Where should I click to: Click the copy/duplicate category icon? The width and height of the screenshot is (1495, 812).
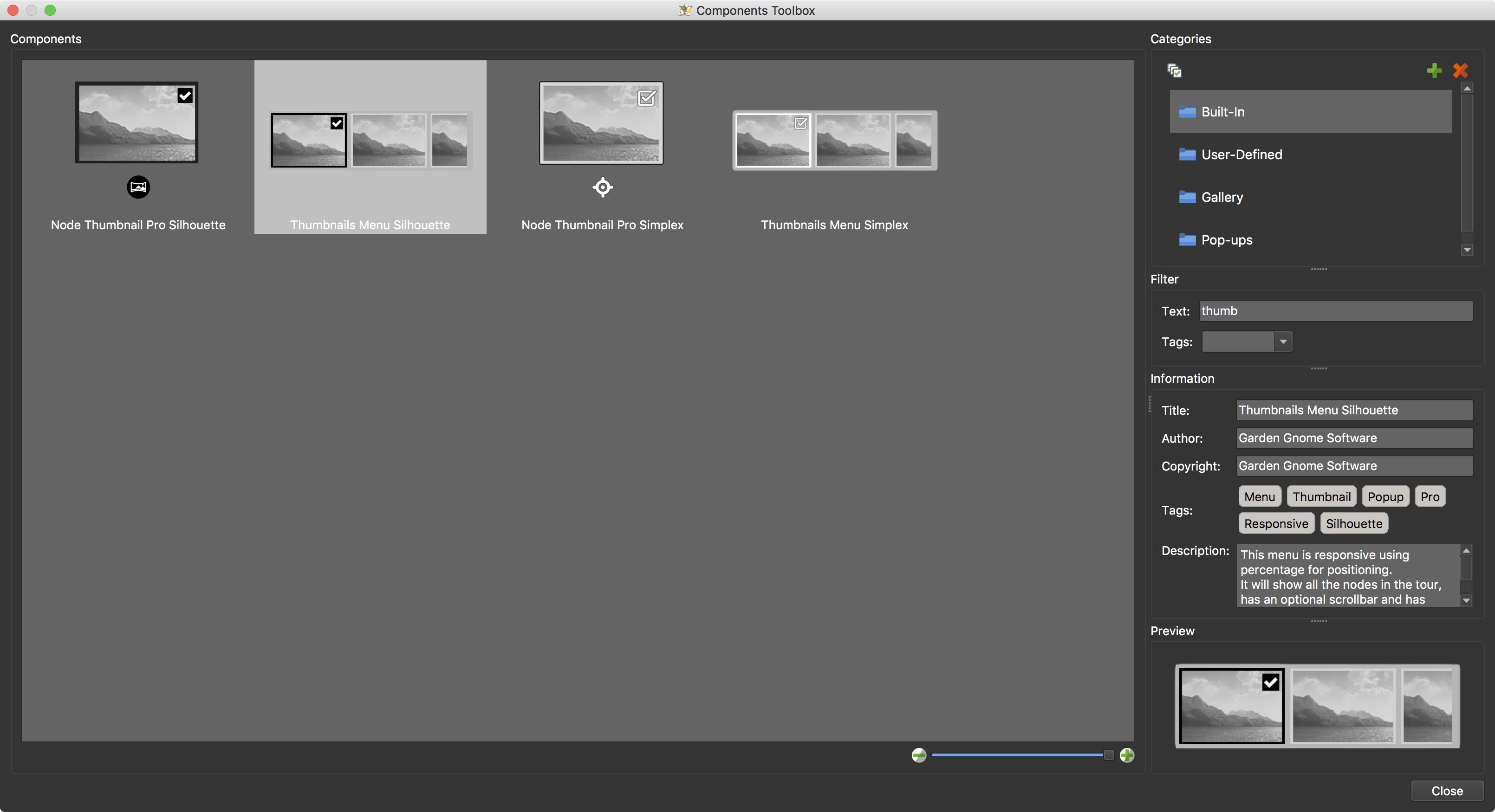[x=1175, y=70]
